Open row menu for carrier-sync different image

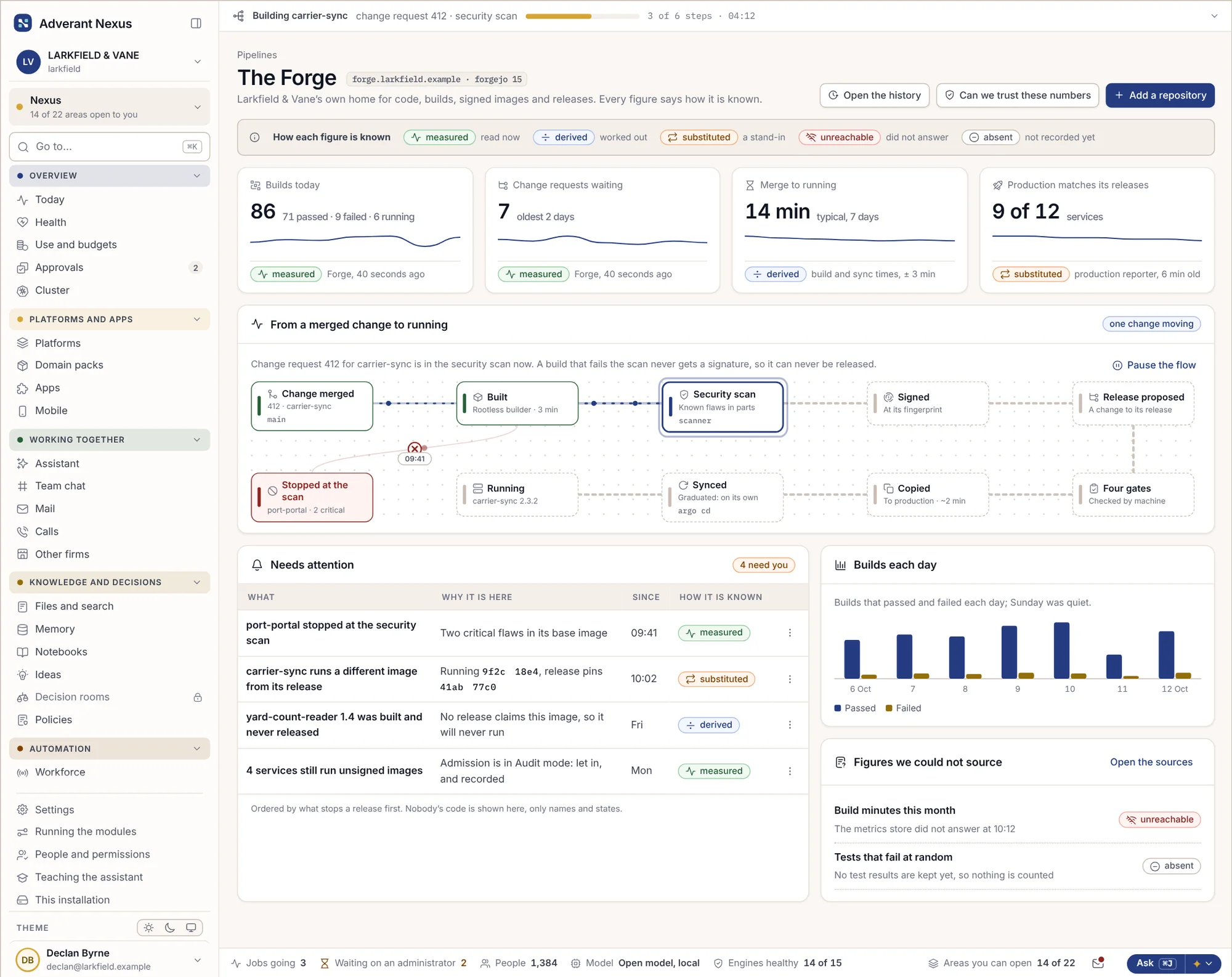790,679
